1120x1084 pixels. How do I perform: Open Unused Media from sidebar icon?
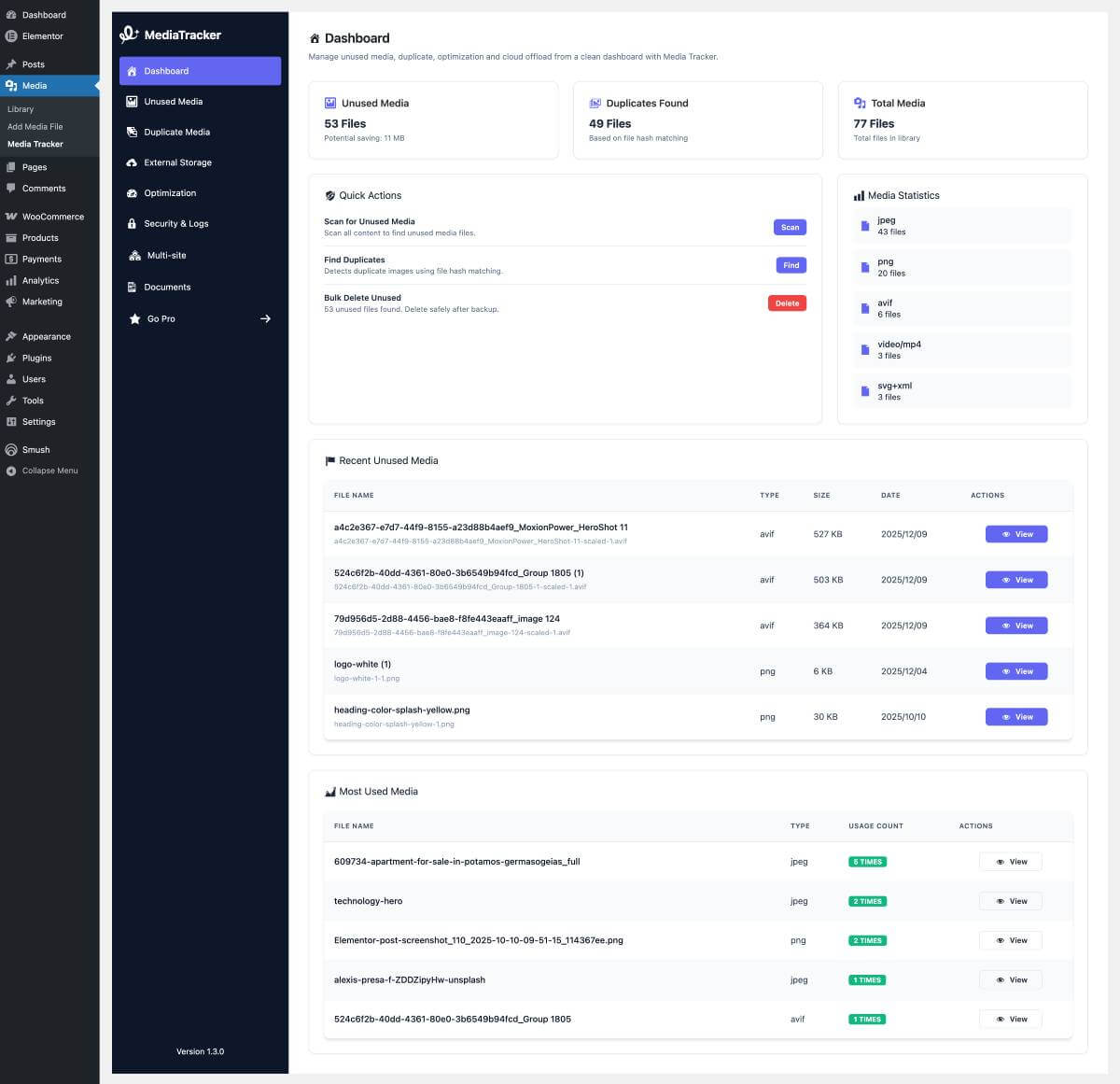click(133, 102)
